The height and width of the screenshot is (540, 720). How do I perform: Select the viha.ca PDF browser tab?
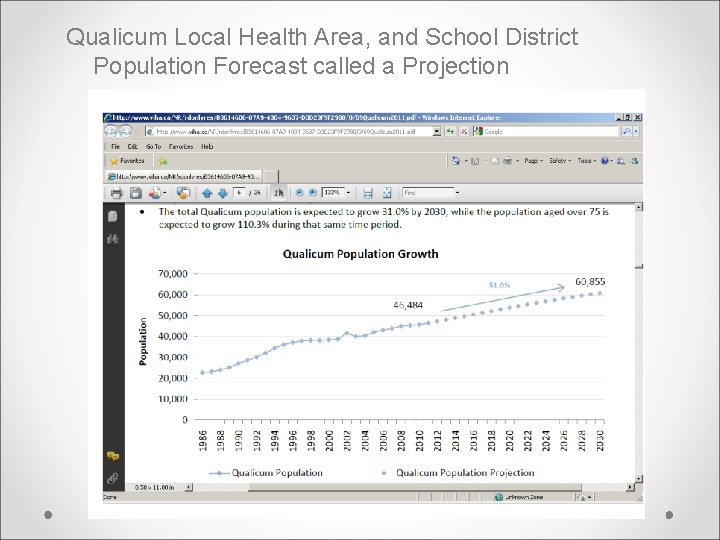point(184,176)
